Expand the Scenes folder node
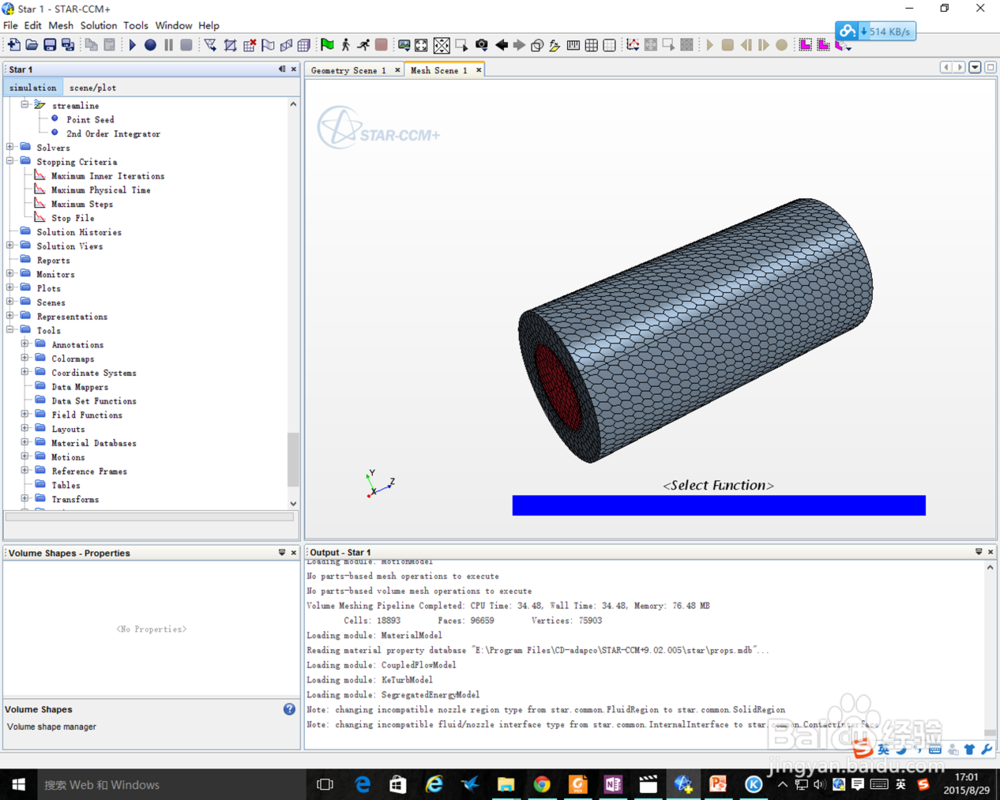The height and width of the screenshot is (800, 1000). (10, 301)
